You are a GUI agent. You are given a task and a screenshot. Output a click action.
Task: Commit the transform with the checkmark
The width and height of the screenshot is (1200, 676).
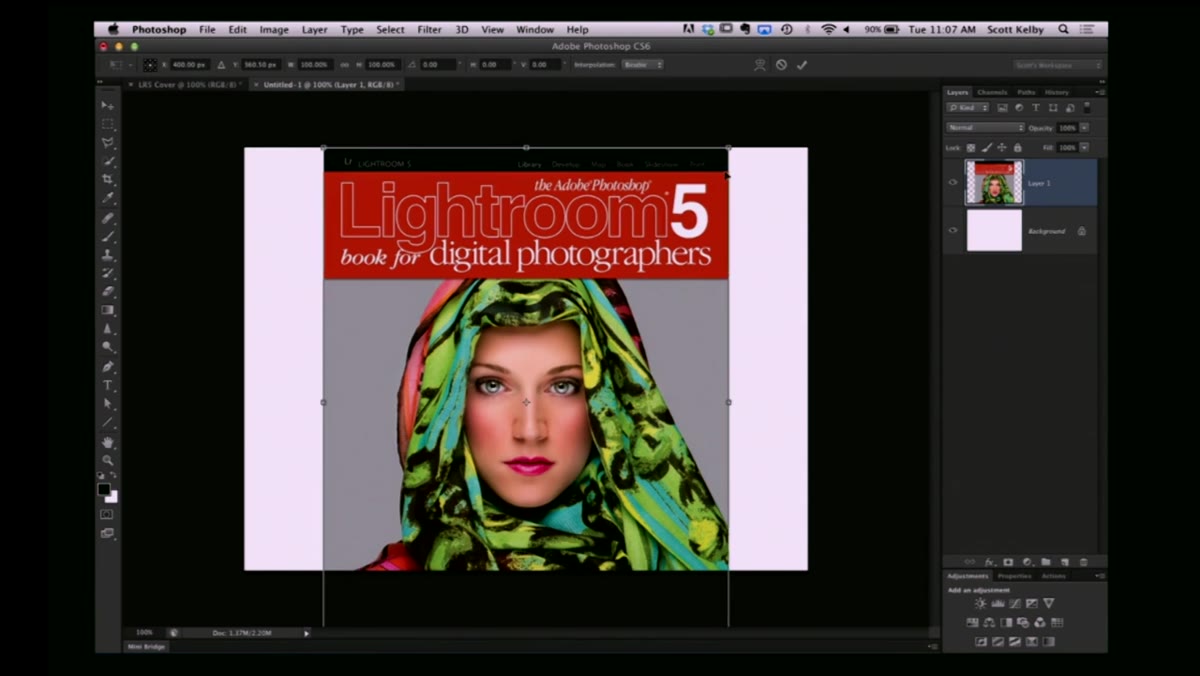(802, 65)
